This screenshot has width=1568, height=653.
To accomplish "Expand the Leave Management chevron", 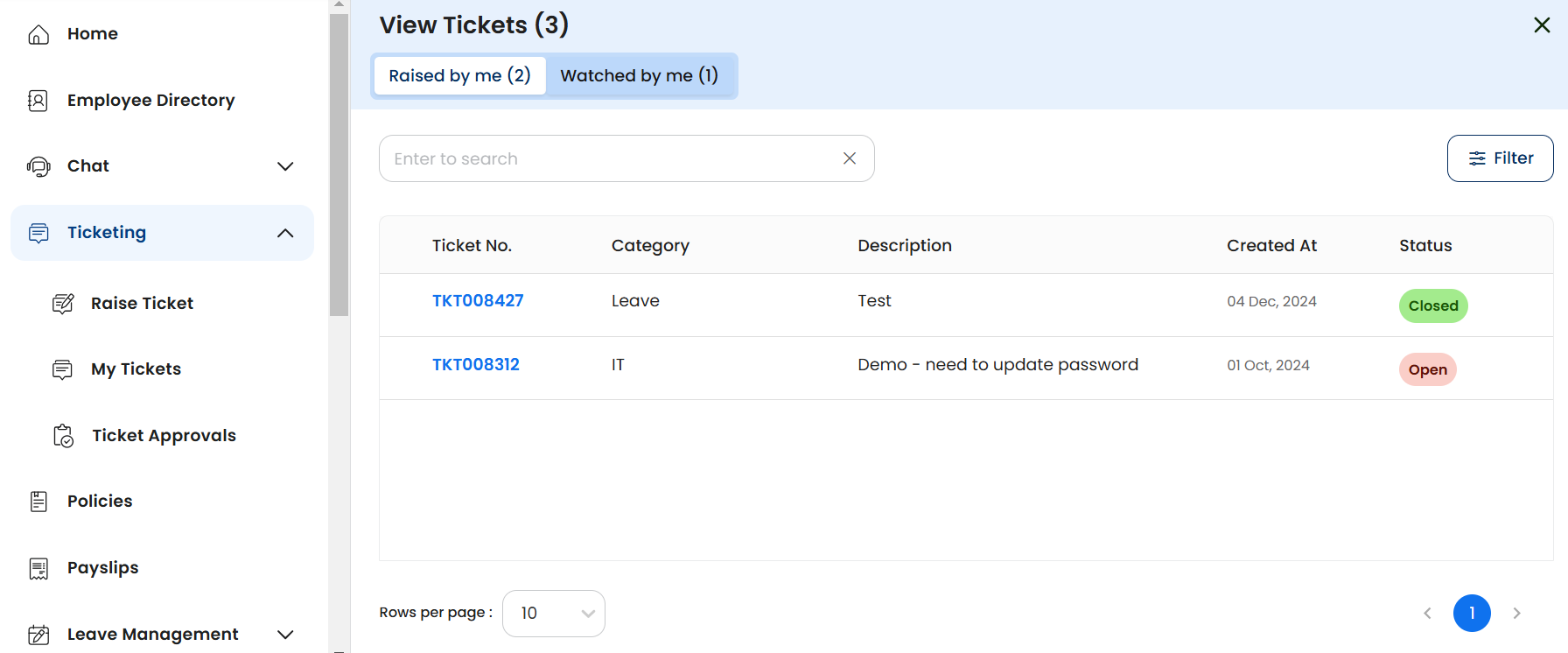I will pyautogui.click(x=285, y=635).
